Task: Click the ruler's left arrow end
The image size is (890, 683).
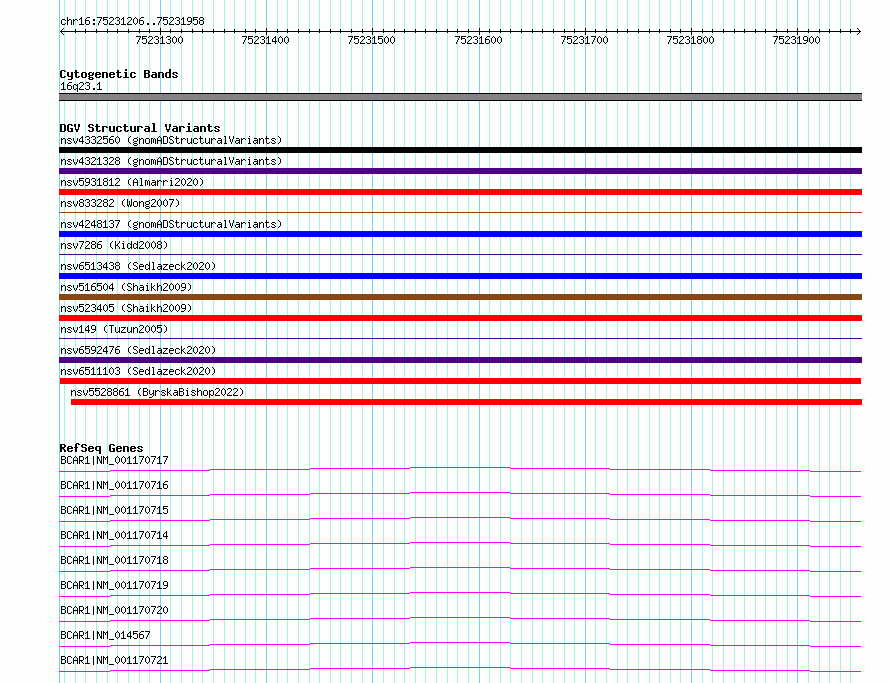Action: click(62, 31)
